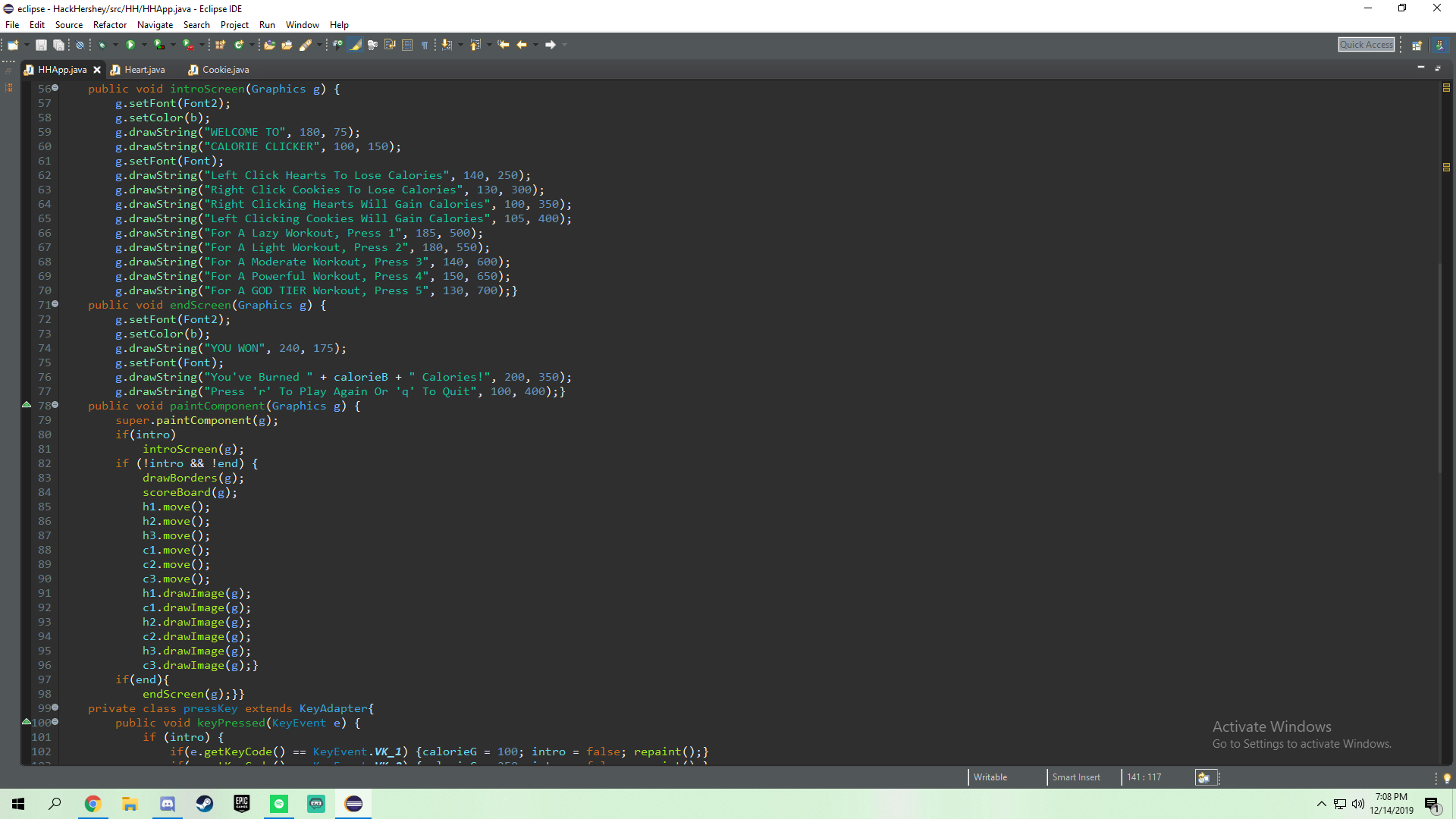Click the editor vertical scrollbar thumb
Image resolution: width=1456 pixels, height=819 pixels.
tap(1439, 368)
